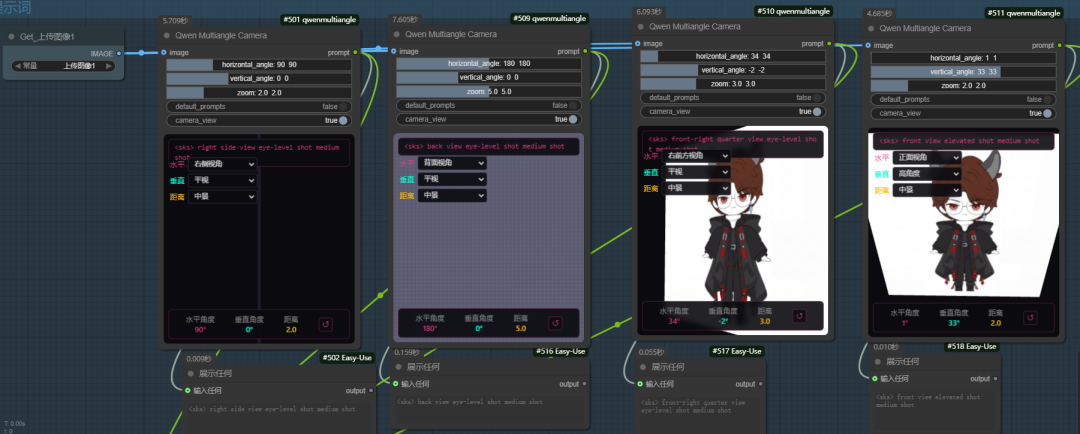
Task: Click reset icon in node #509 camera panel
Action: (x=557, y=323)
